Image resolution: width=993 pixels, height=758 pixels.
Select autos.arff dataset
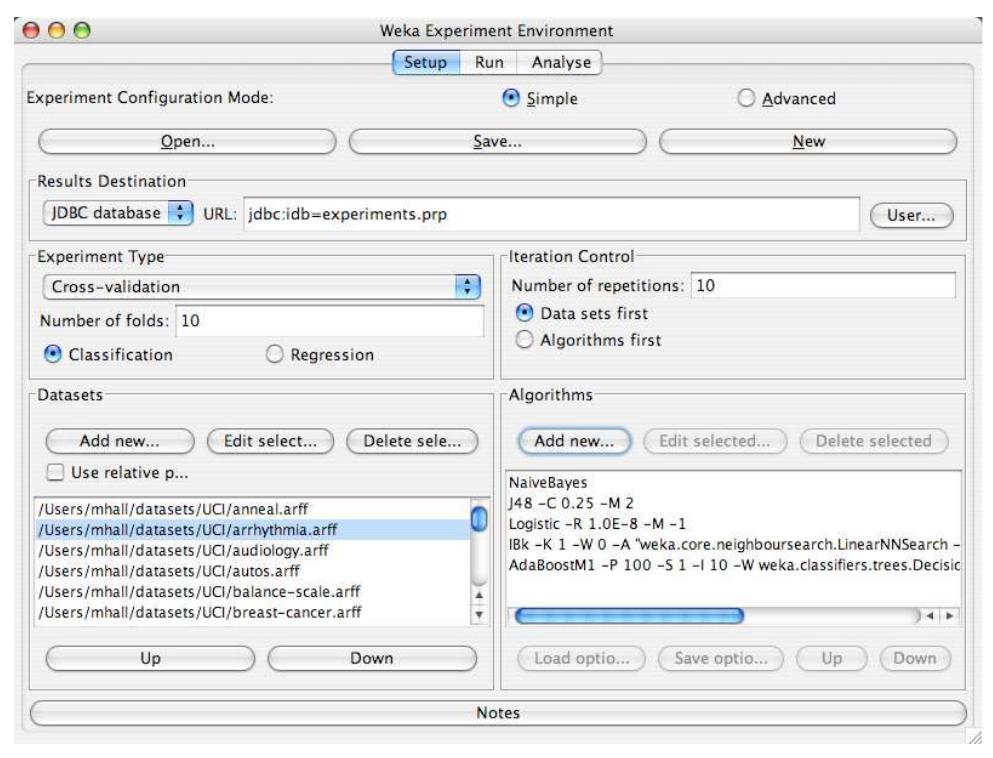[x=253, y=571]
